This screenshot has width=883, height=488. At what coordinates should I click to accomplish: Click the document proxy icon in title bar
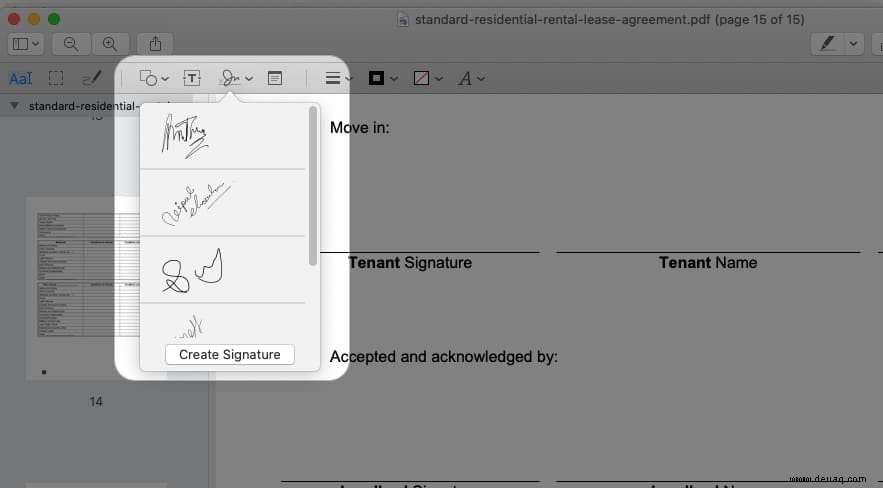[402, 20]
